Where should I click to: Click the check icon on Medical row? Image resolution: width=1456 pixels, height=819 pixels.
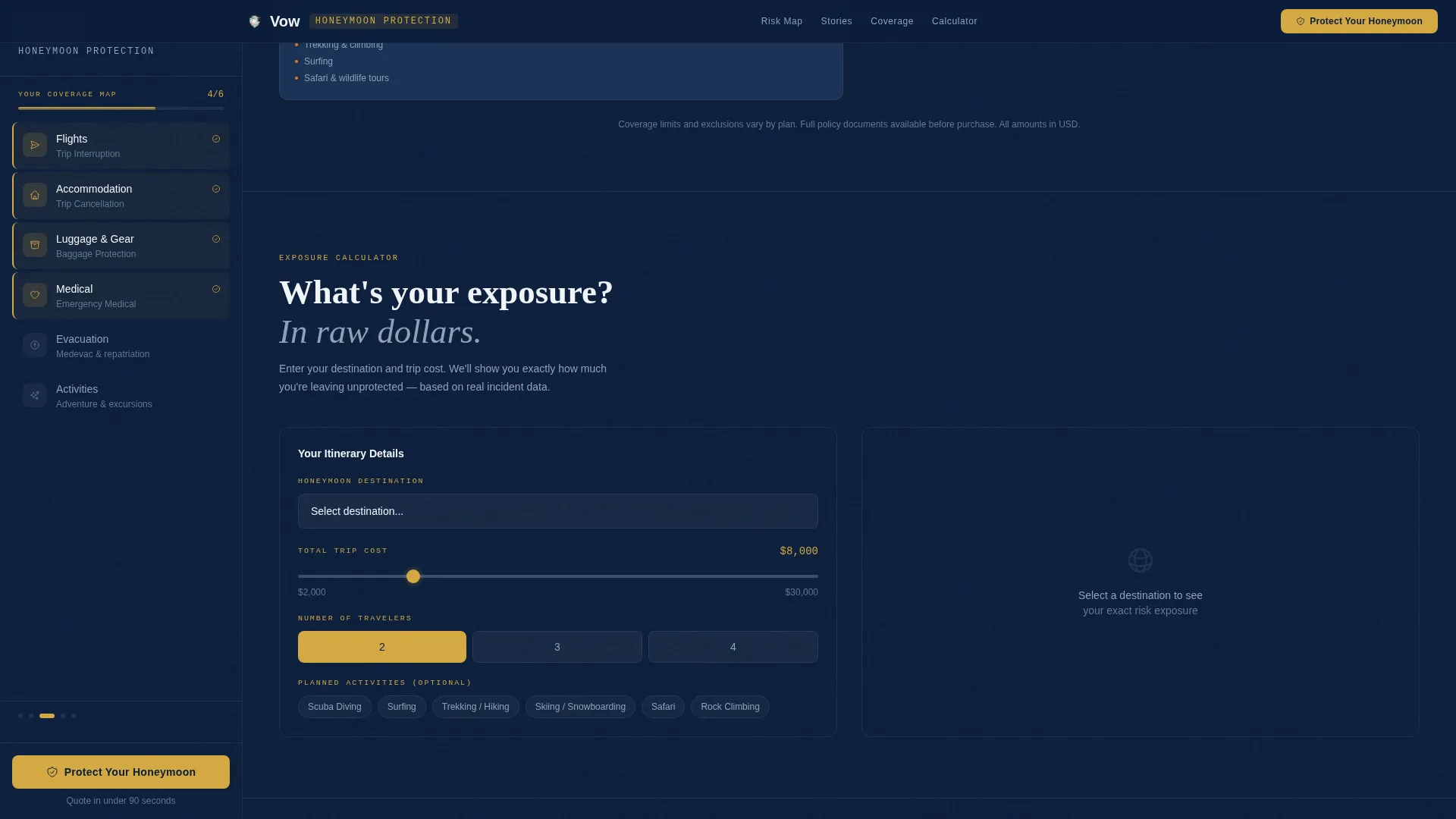pos(216,289)
